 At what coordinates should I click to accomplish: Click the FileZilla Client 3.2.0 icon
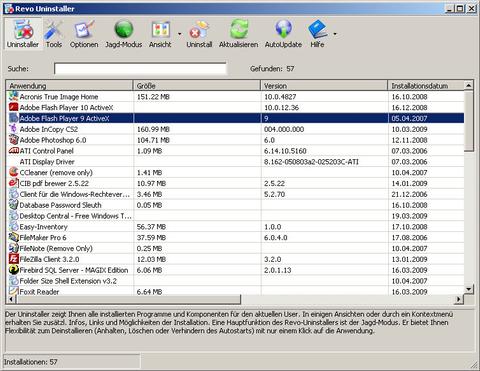point(14,259)
